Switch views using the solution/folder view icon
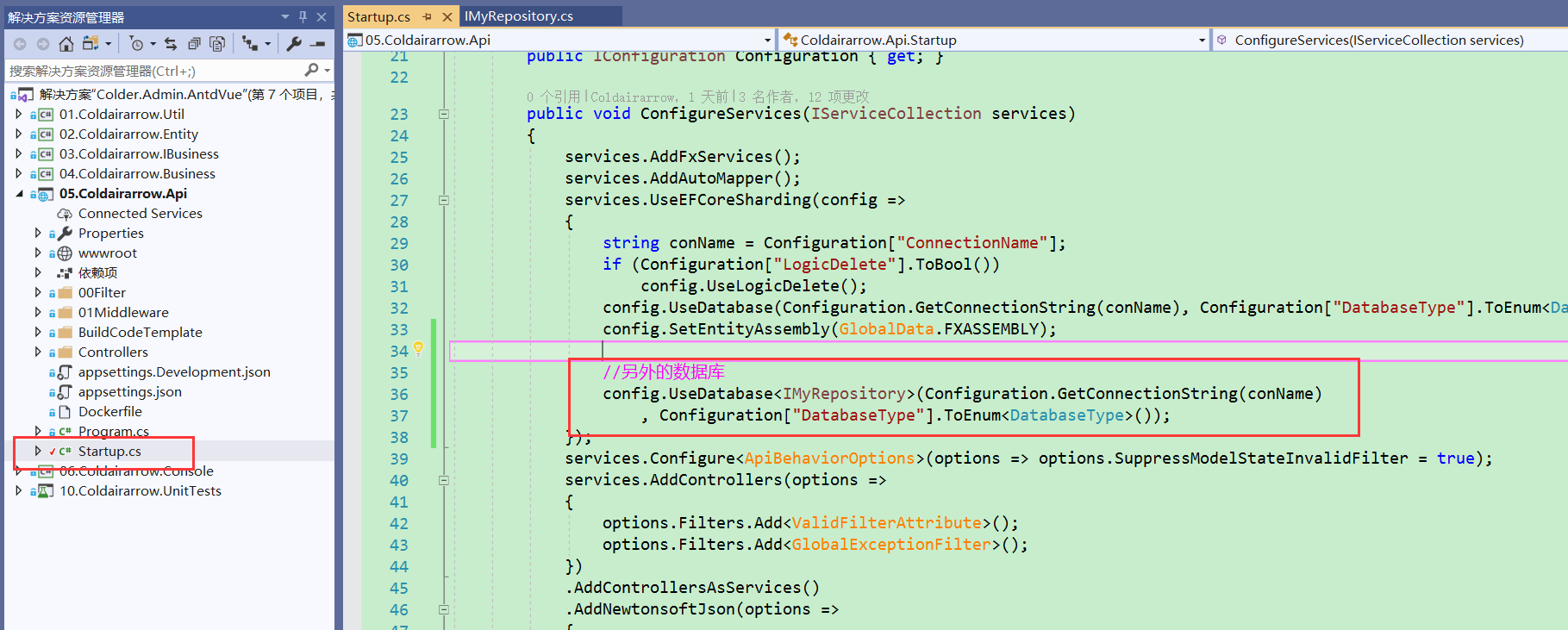This screenshot has height=630, width=1568. point(91,43)
